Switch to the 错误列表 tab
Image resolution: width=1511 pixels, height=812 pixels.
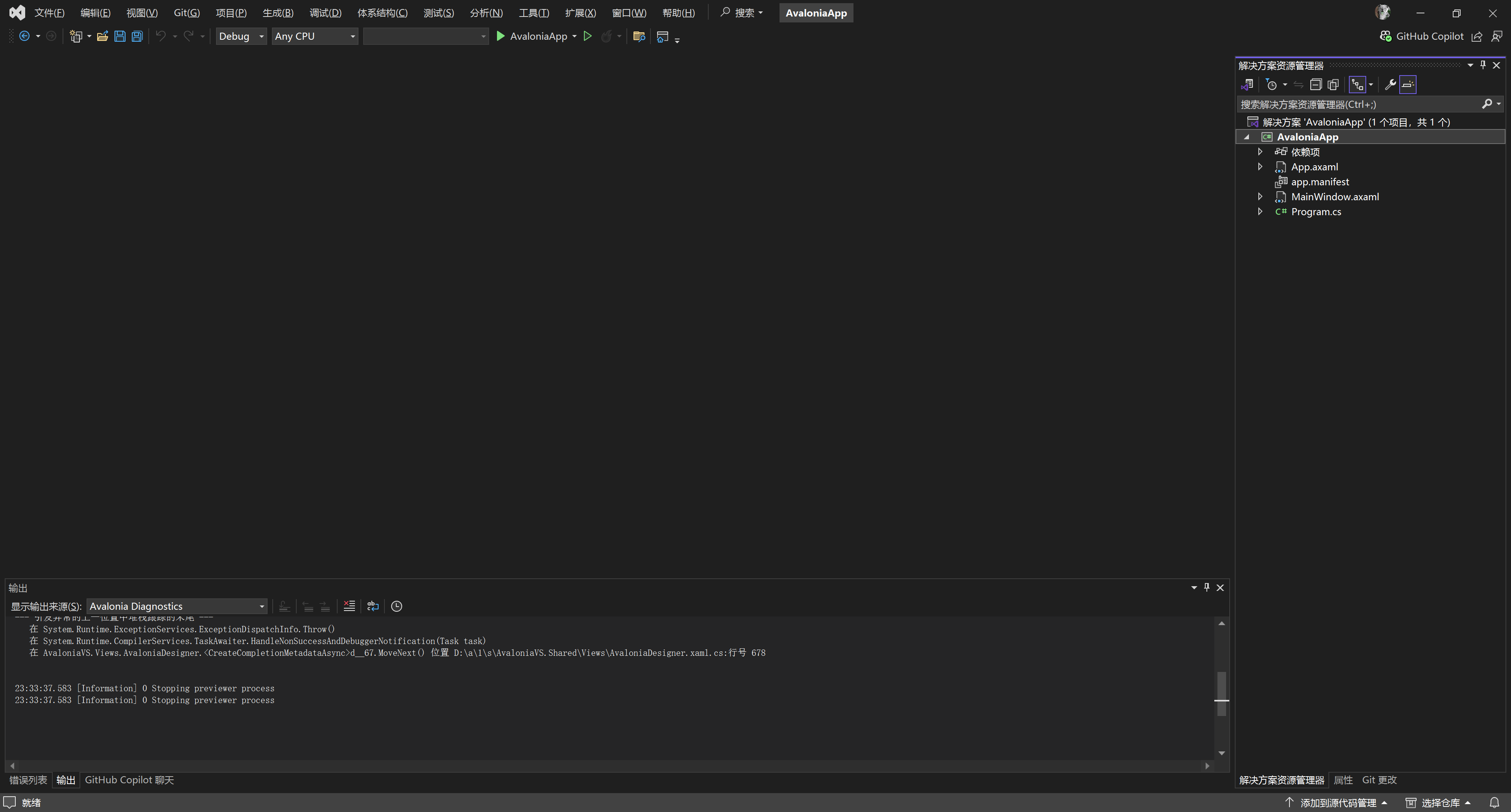point(28,781)
